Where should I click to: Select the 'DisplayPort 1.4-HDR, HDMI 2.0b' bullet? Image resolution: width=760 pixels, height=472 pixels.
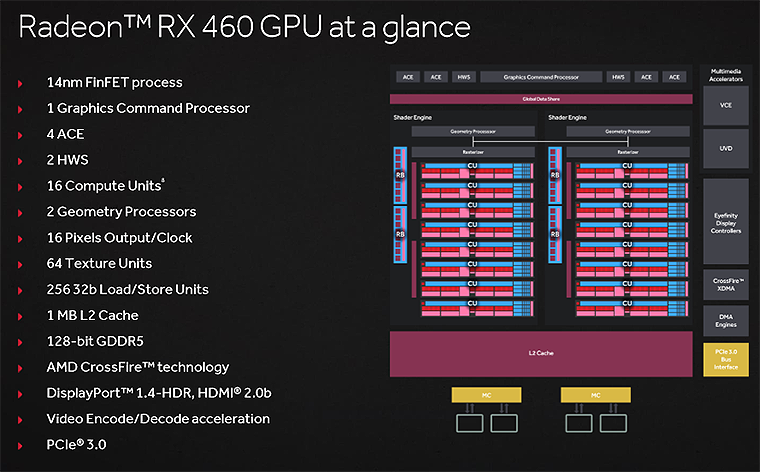159,393
